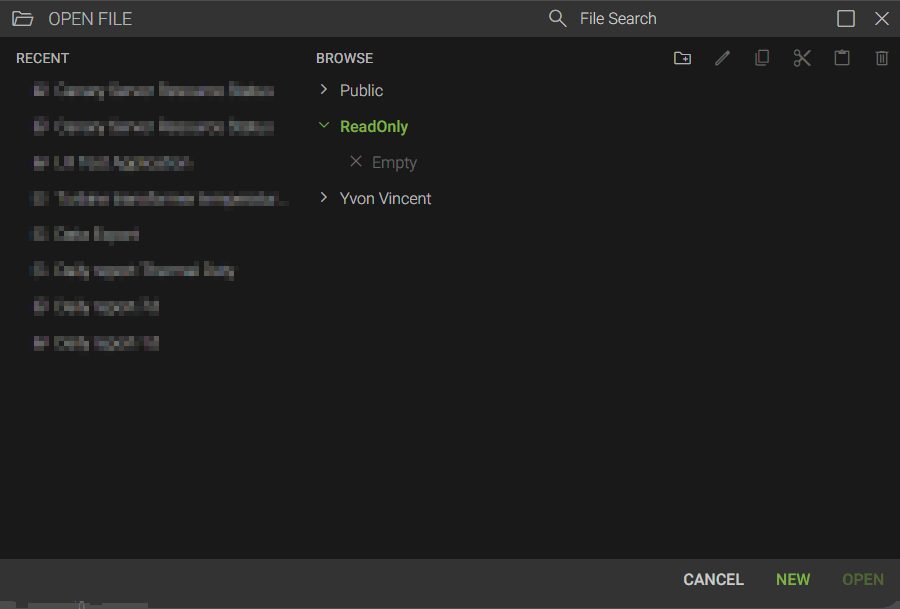This screenshot has width=900, height=609.
Task: Select the Public folder label
Action: click(361, 90)
